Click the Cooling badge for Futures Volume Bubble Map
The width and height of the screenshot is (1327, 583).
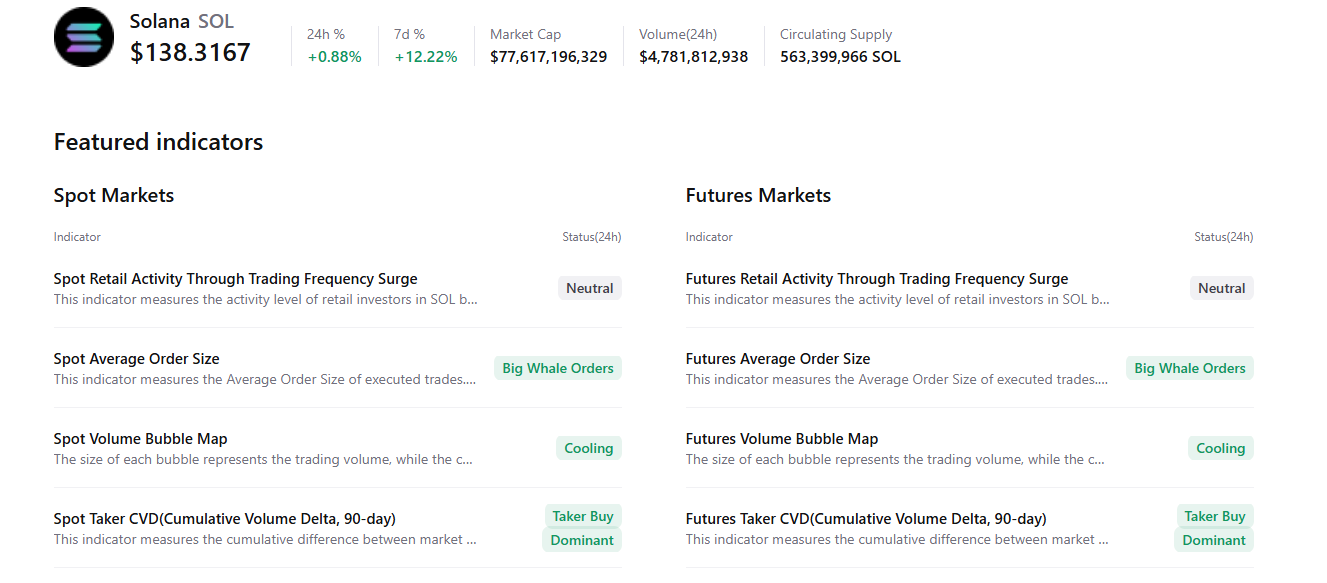pos(1220,447)
